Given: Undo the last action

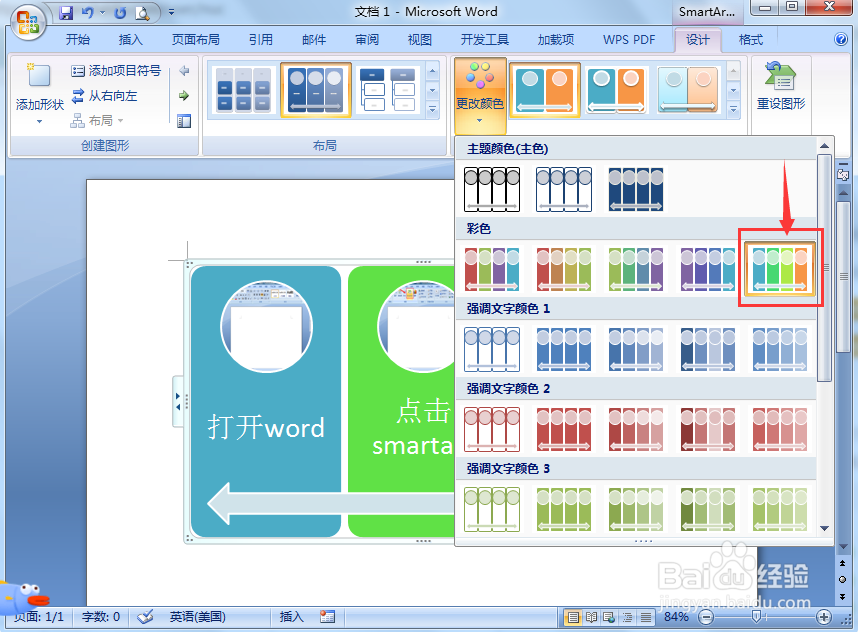Looking at the screenshot, I should 88,13.
